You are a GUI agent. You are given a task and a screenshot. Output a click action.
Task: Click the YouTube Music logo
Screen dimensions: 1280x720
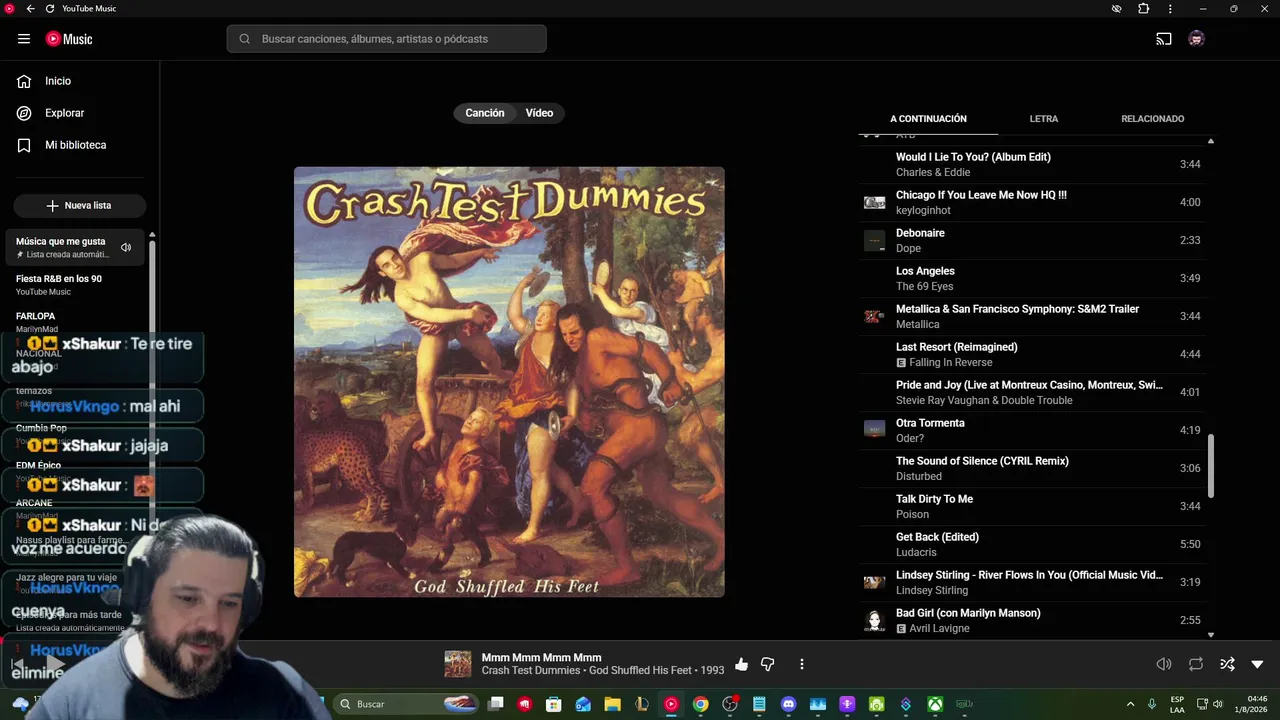pyautogui.click(x=69, y=39)
